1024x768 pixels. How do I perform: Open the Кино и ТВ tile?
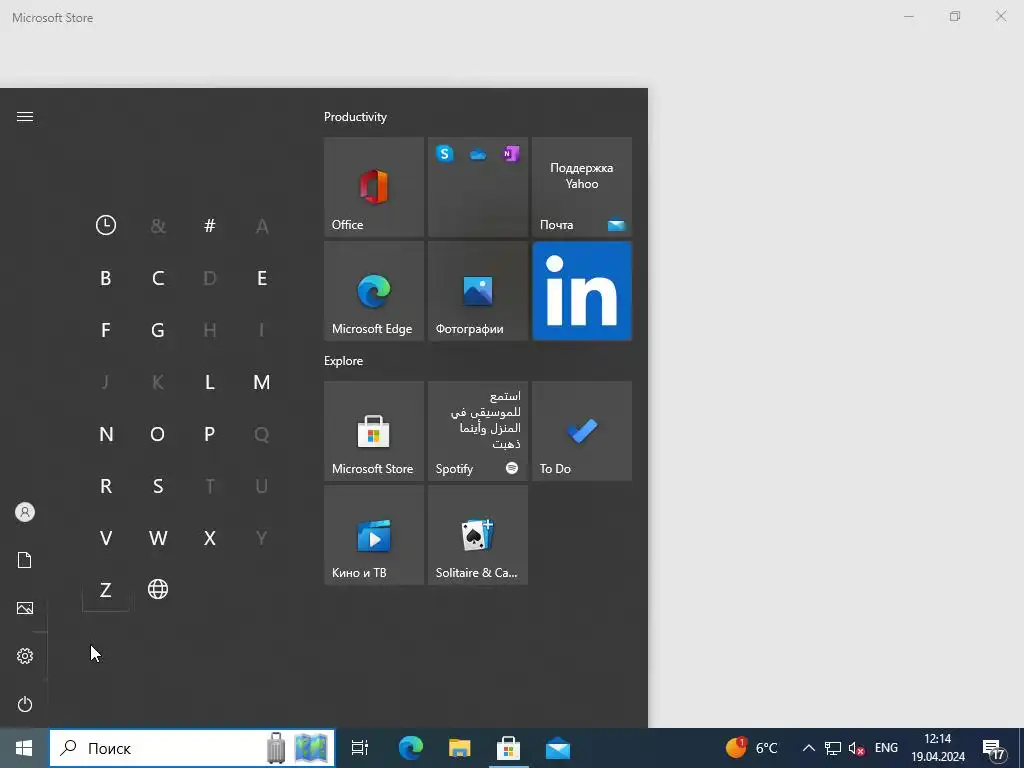coord(374,535)
